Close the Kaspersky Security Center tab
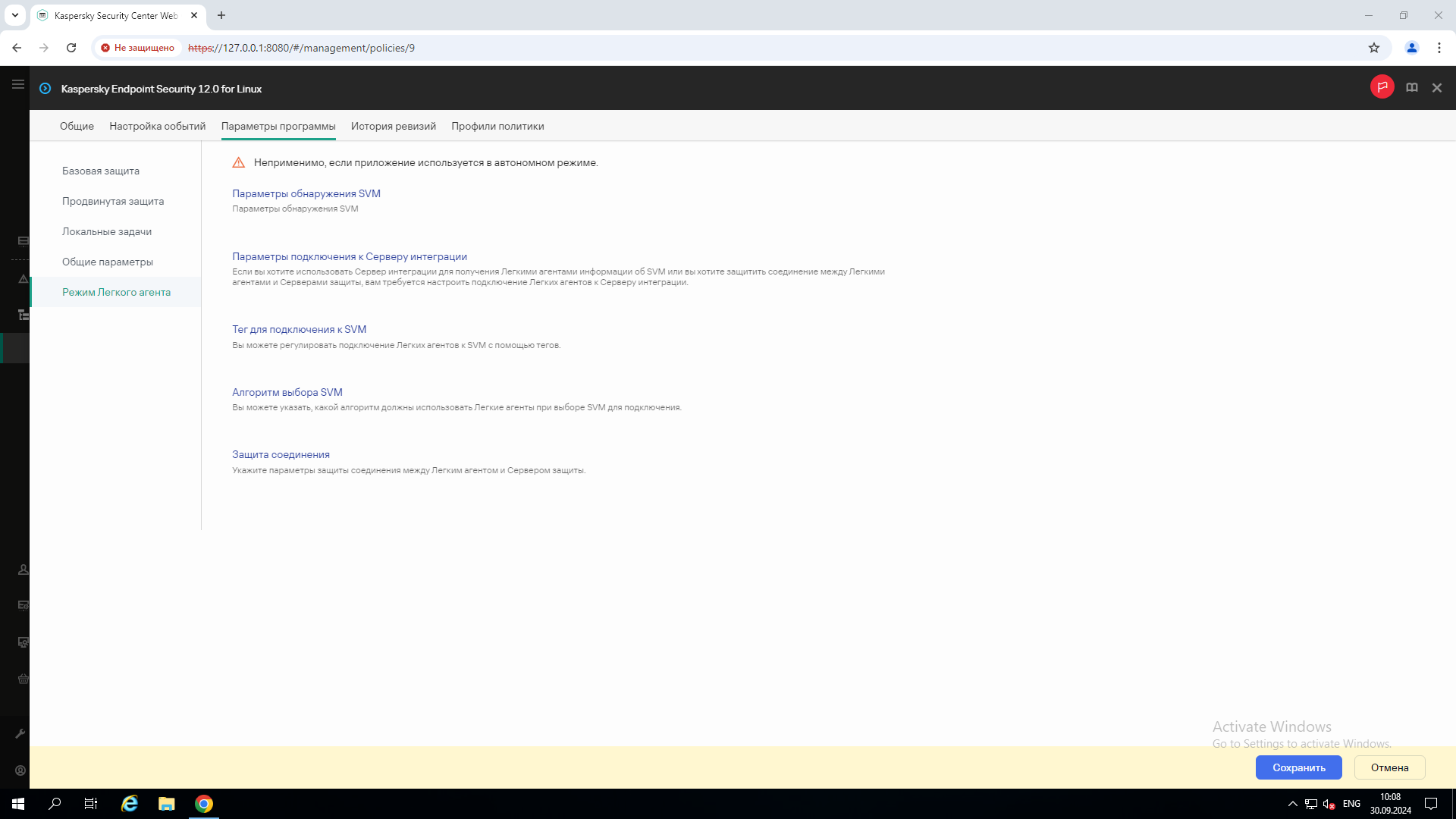 [194, 15]
